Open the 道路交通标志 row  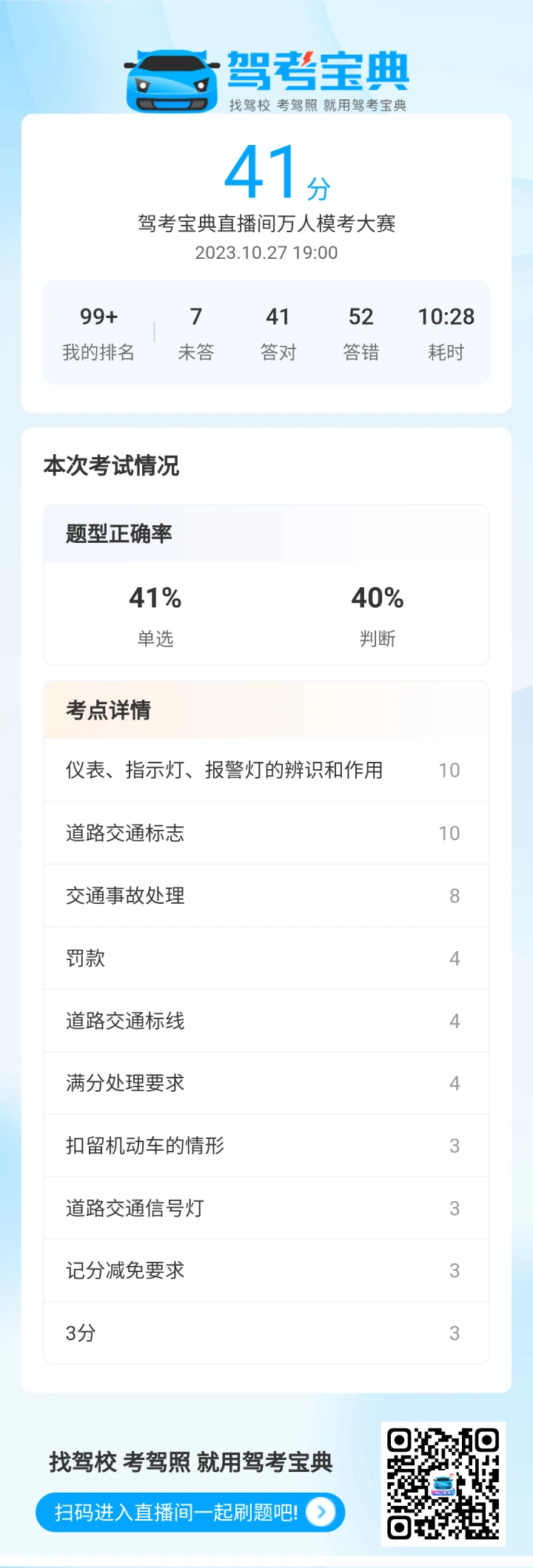[x=266, y=833]
